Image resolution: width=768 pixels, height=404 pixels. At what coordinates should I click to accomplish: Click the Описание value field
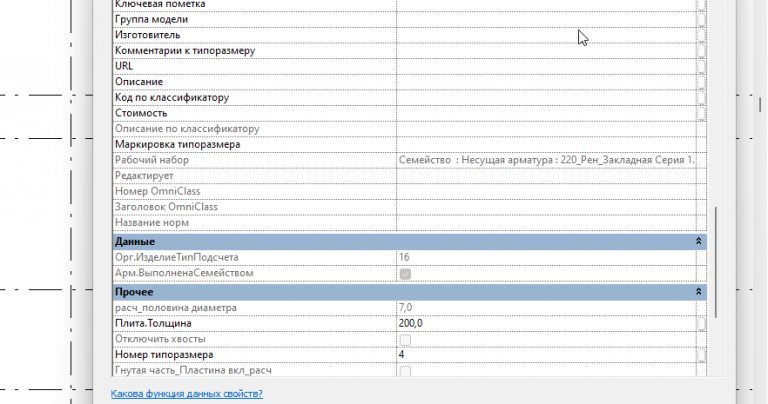[x=546, y=82]
